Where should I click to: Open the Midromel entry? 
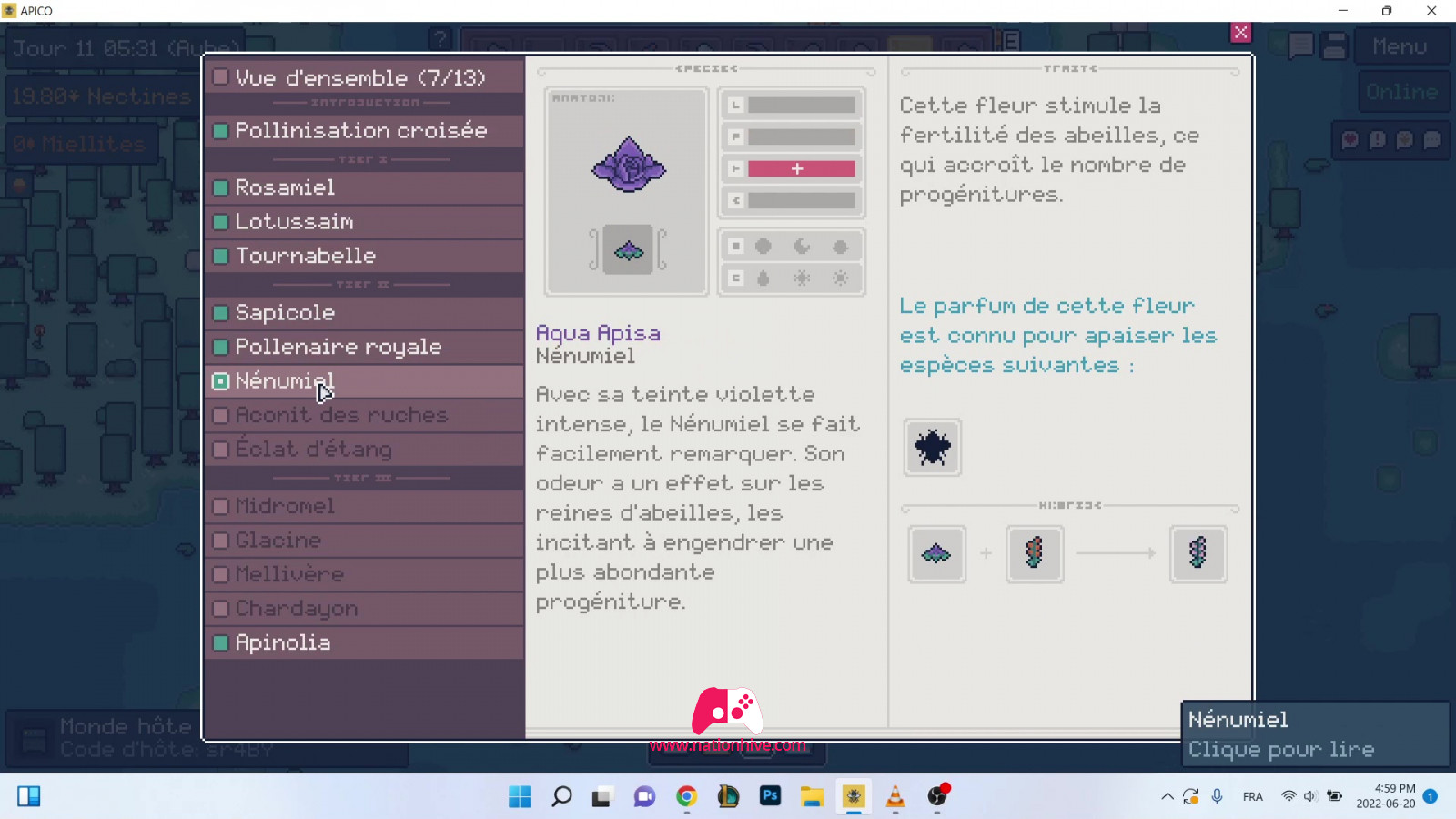(x=364, y=506)
